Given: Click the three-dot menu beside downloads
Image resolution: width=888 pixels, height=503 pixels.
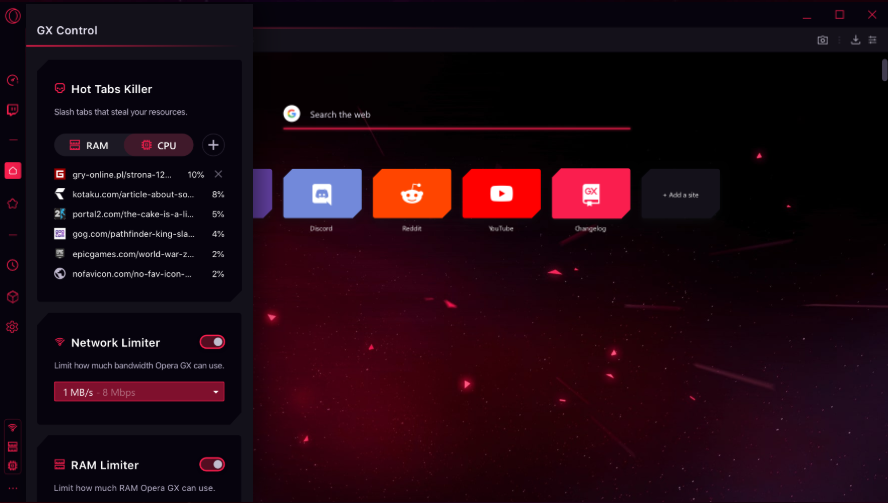Looking at the screenshot, I should pyautogui.click(x=839, y=40).
